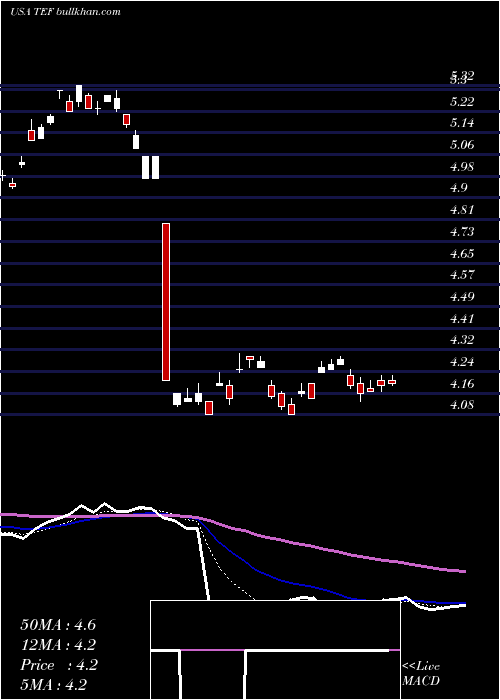The width and height of the screenshot is (500, 700).
Task: Select the 5.14 price axis label
Action: (x=462, y=123)
